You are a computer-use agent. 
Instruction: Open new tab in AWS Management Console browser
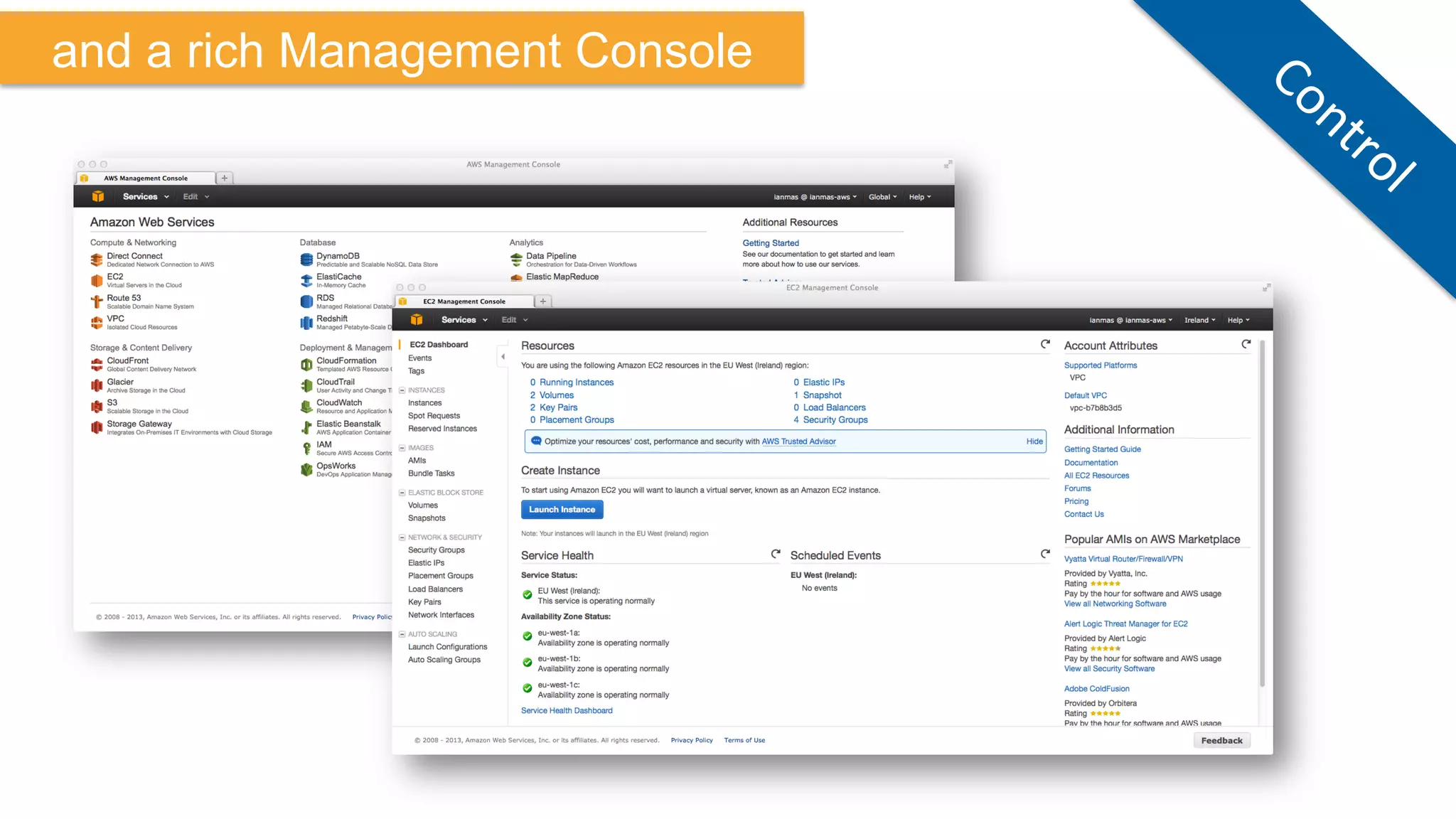(x=225, y=178)
